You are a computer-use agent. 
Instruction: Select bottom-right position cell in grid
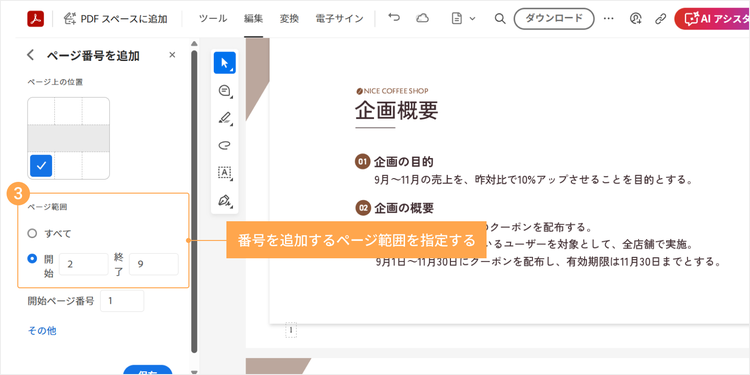point(96,165)
